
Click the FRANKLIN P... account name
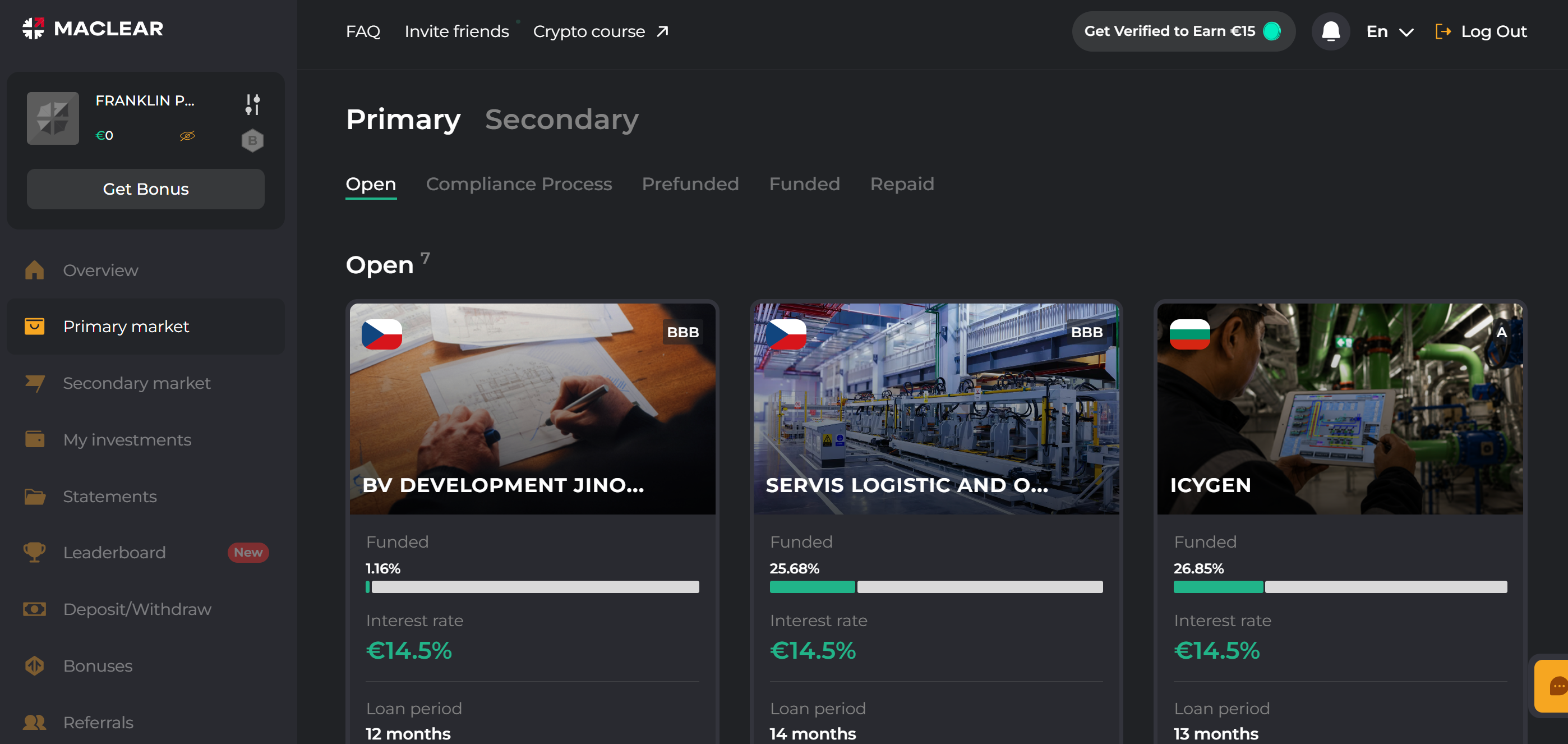tap(145, 100)
